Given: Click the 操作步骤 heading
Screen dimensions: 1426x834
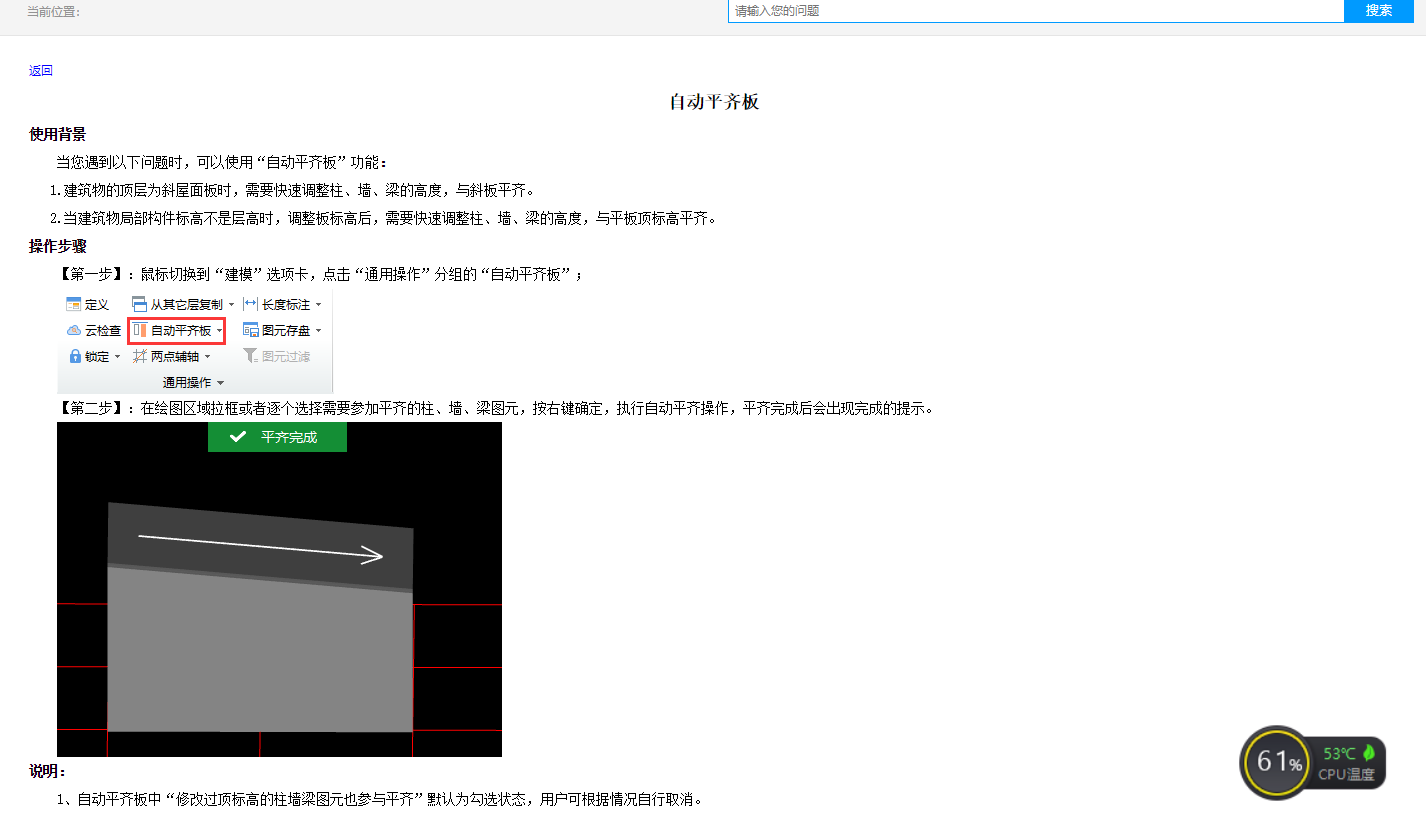Looking at the screenshot, I should [57, 246].
